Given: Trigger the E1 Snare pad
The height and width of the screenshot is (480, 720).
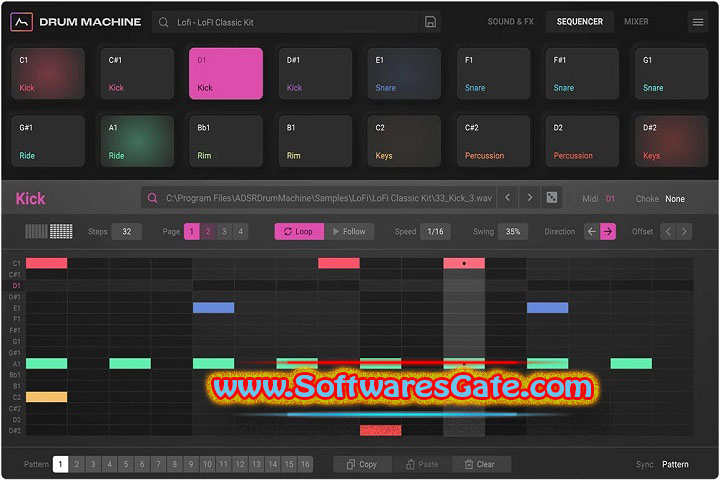Looking at the screenshot, I should (404, 73).
